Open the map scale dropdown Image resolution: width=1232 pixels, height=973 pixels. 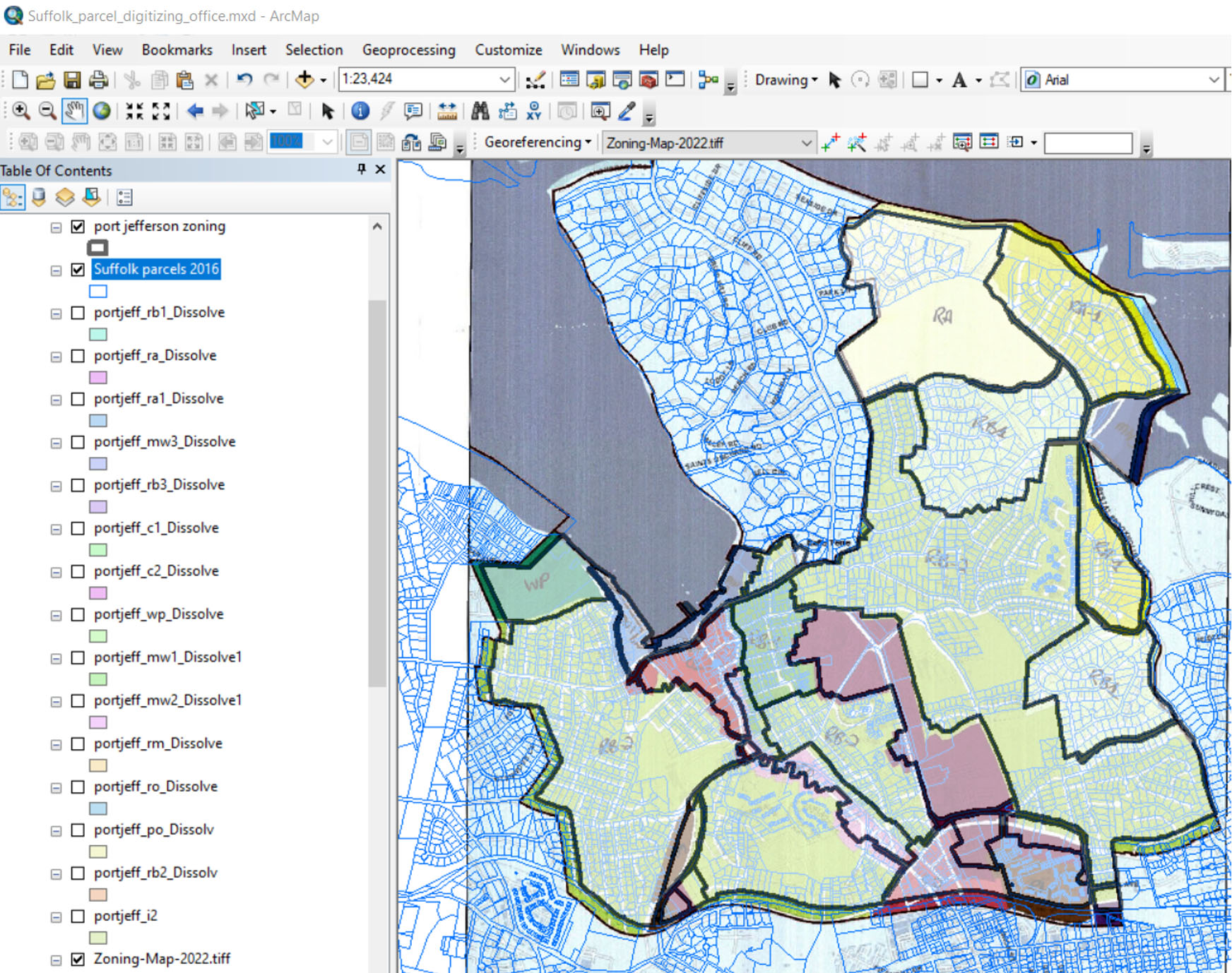click(504, 79)
